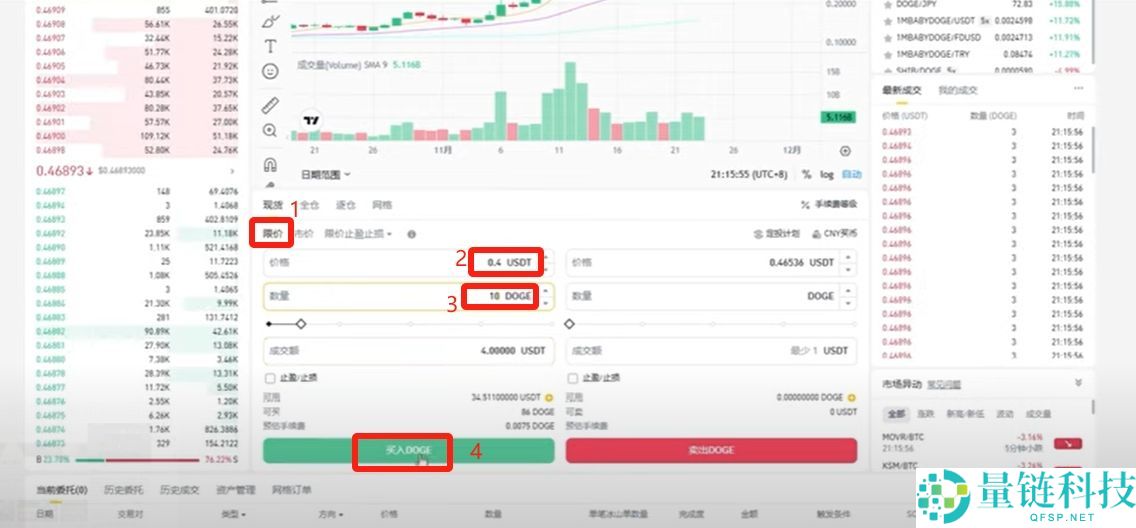The width and height of the screenshot is (1136, 528).
Task: Select the 市价 market order tab
Action: pos(305,234)
